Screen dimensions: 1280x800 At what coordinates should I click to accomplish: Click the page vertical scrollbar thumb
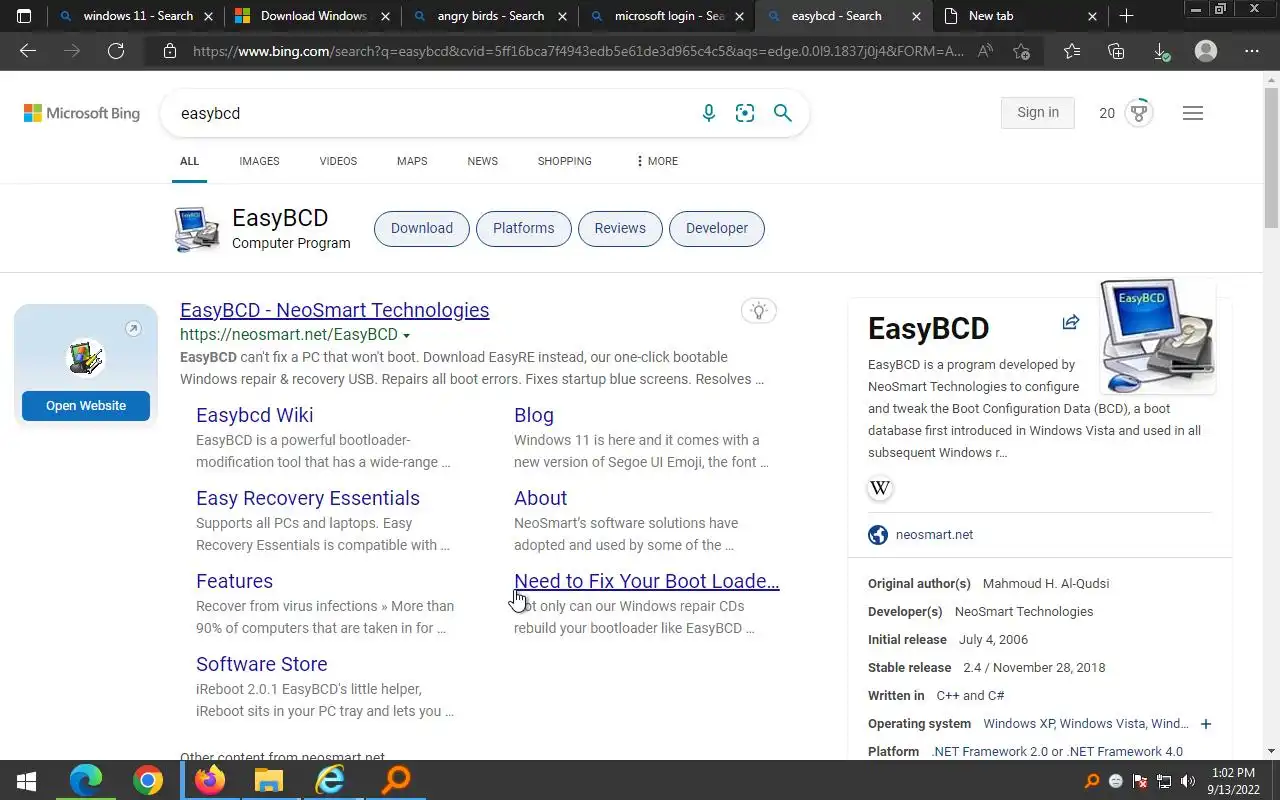click(x=1271, y=160)
